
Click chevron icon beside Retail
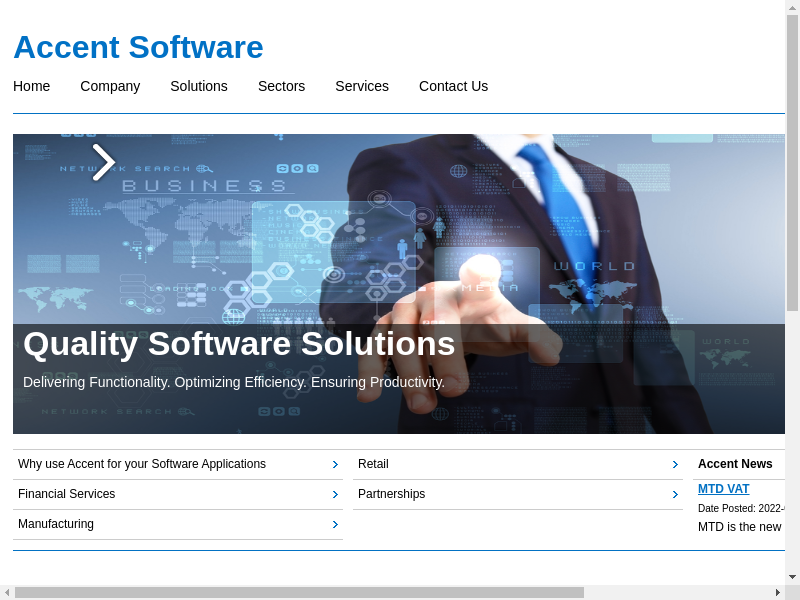[675, 464]
